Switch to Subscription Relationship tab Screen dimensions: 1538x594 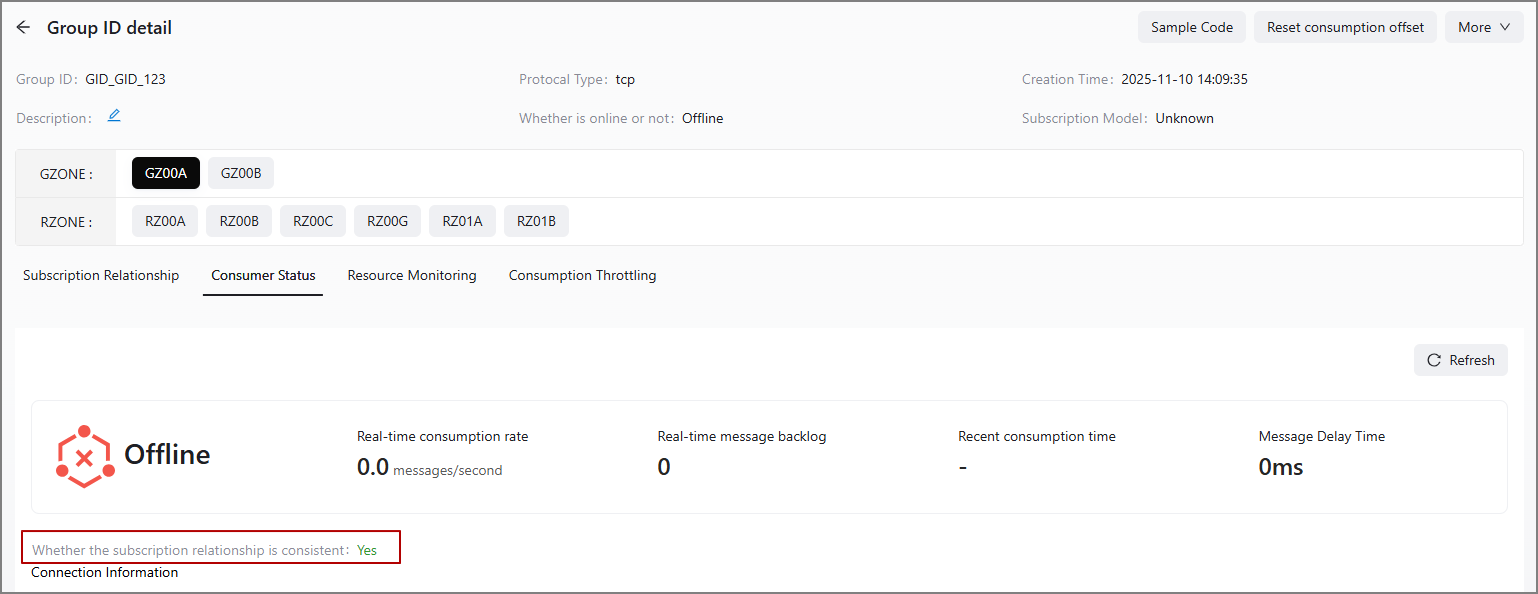point(101,275)
